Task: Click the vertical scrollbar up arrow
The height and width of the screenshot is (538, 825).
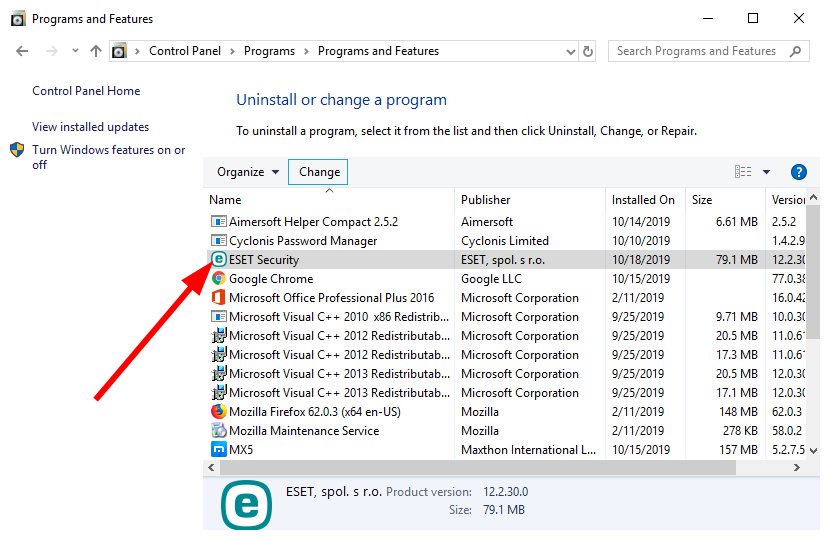Action: pos(814,198)
